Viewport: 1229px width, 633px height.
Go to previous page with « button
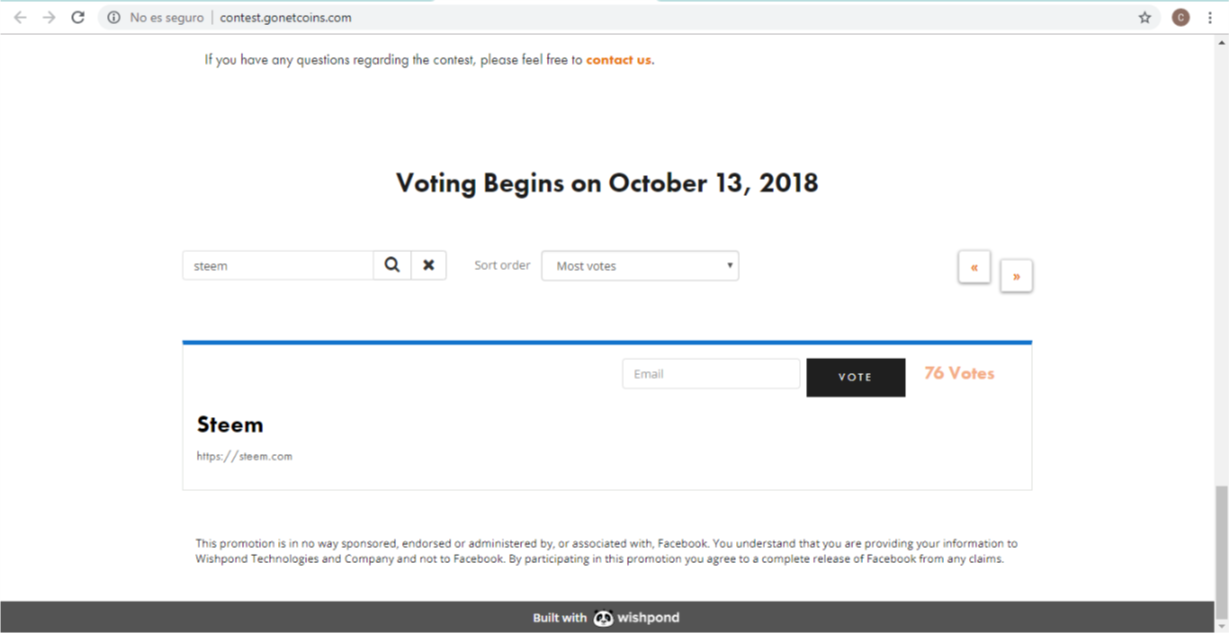click(974, 267)
